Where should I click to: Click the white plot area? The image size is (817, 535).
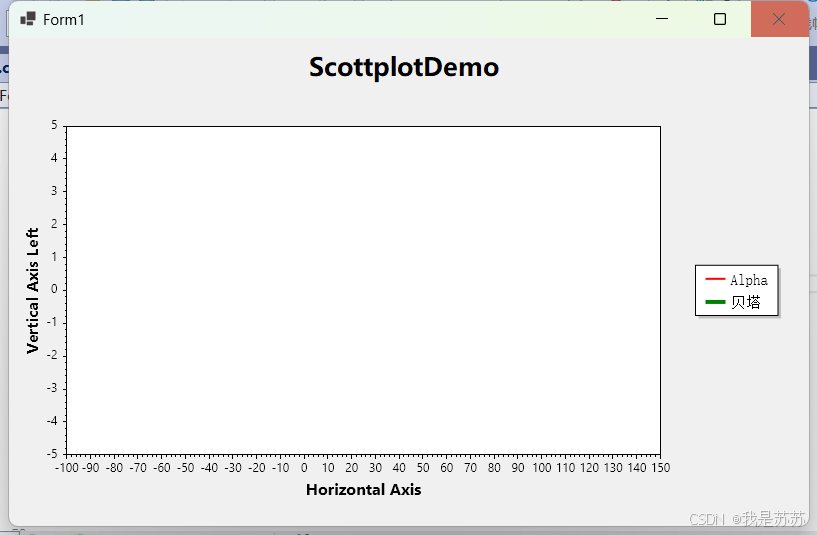(x=363, y=290)
